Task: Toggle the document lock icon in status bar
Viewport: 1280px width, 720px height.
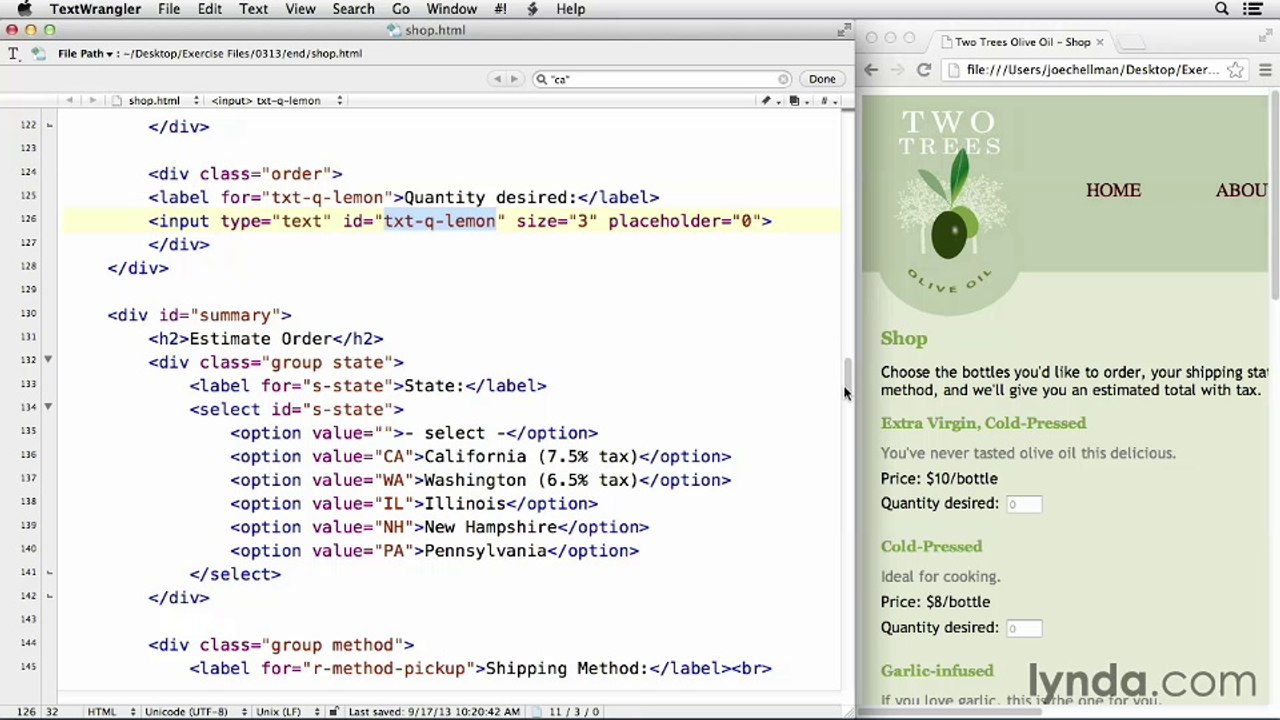Action: coord(334,711)
